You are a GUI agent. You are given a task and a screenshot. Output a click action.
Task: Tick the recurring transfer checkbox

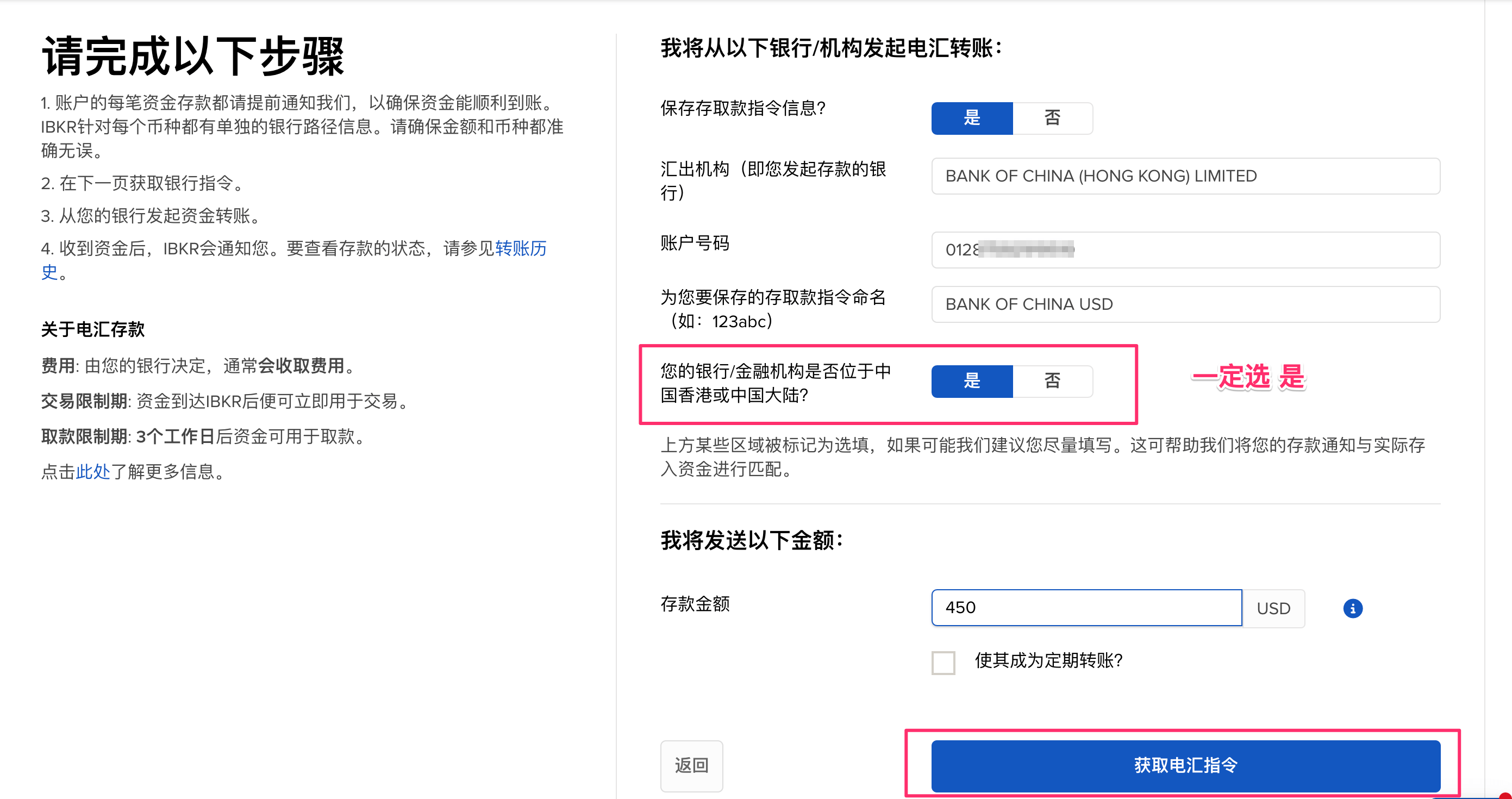(942, 662)
